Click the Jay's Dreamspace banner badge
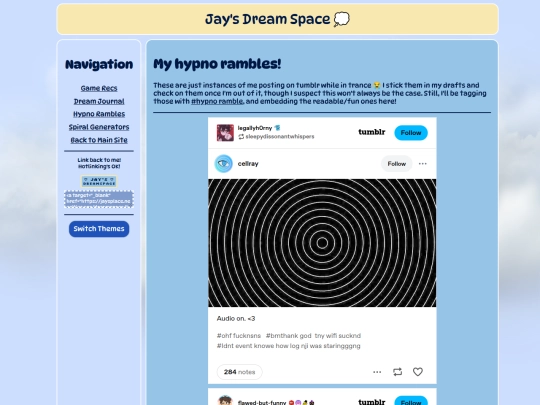Screen dimensions: 540x405 pos(99,181)
